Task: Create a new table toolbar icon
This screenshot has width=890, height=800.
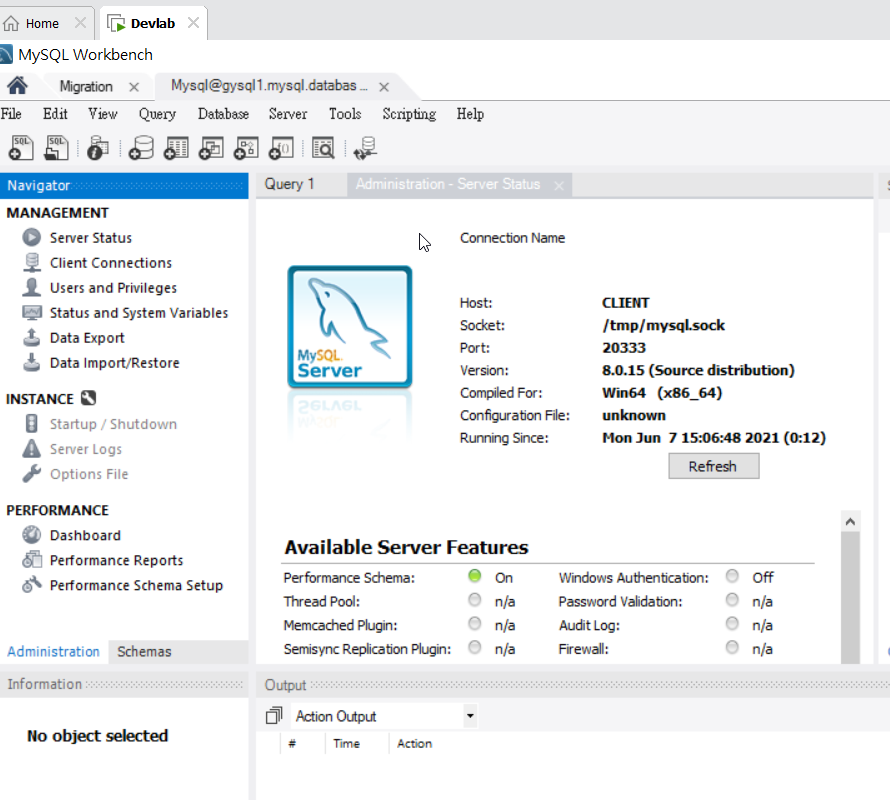Action: click(176, 148)
